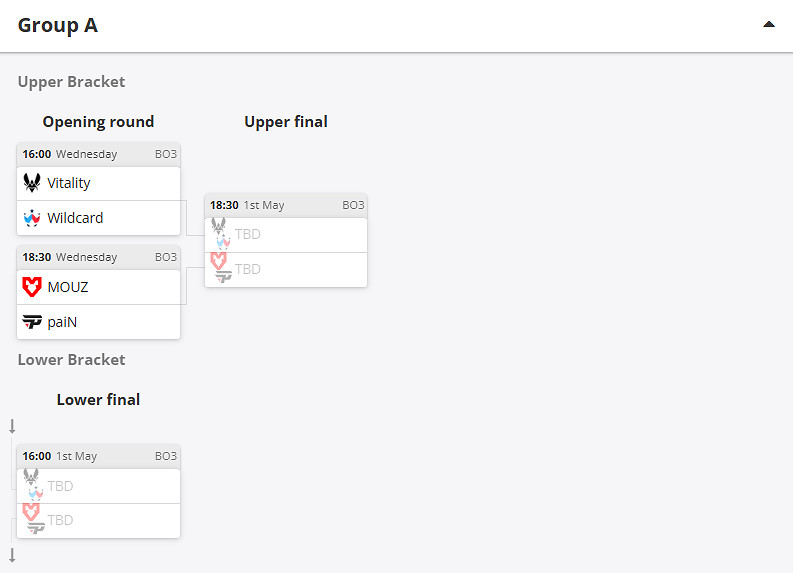Collapse the Group A section arrow

(x=768, y=25)
